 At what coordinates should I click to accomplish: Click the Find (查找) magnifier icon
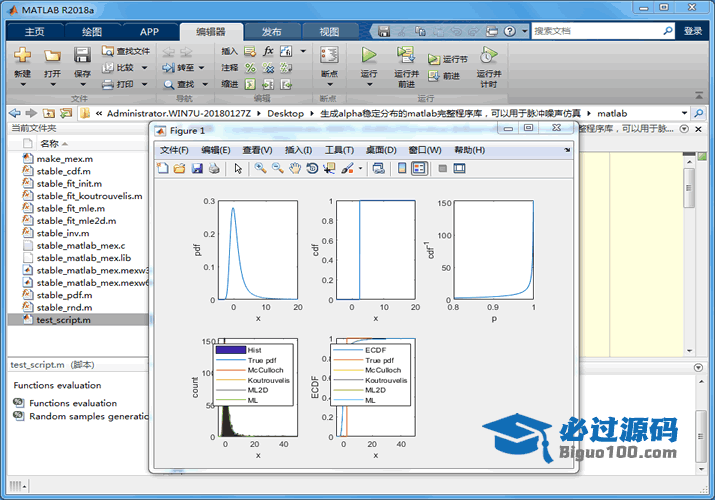click(169, 84)
